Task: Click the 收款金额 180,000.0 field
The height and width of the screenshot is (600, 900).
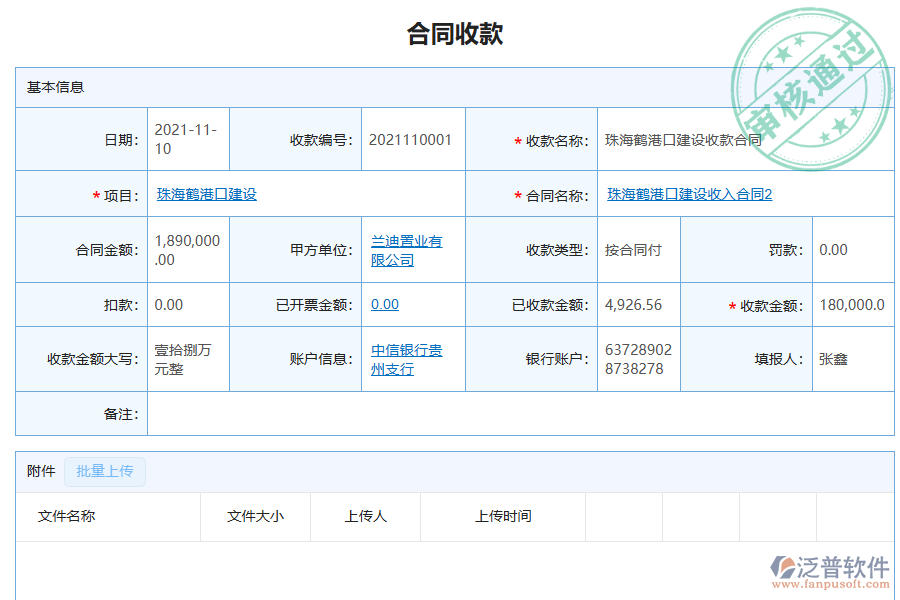Action: [852, 304]
